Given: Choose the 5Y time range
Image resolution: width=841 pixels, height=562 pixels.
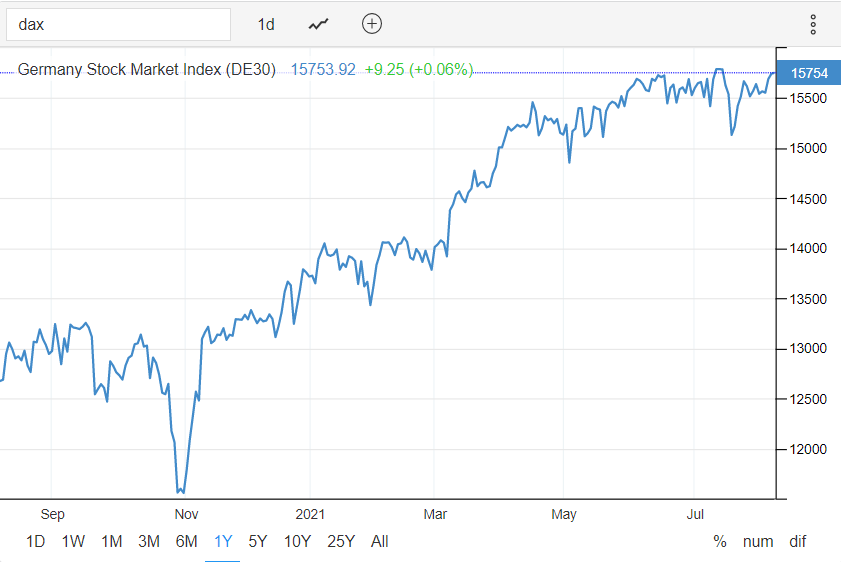Looking at the screenshot, I should click(258, 542).
